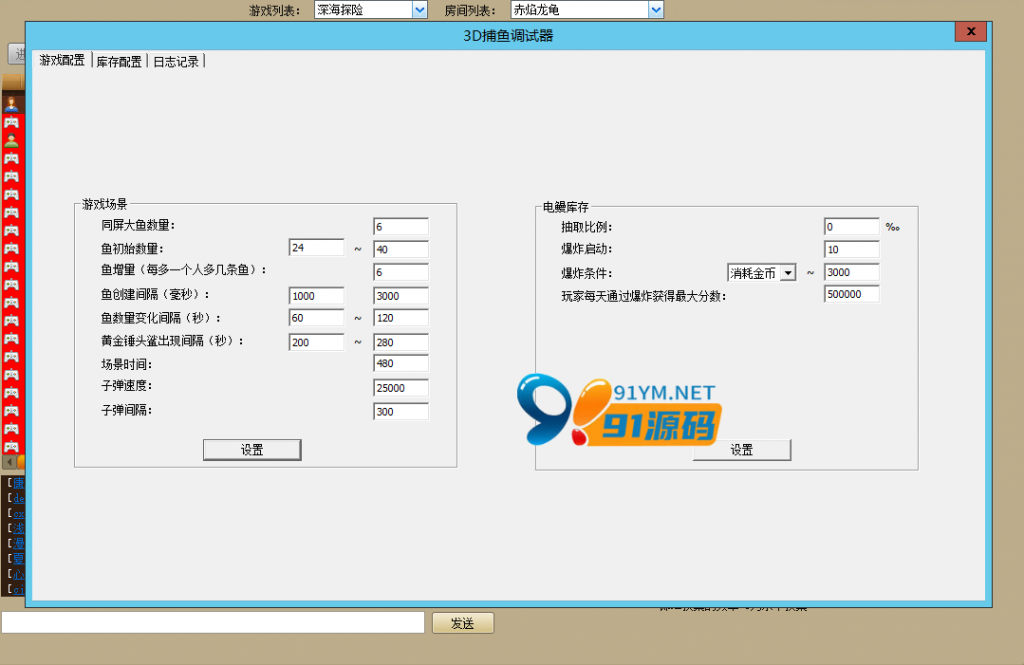
Task: Click 鱼初始数量 field containing 40
Action: tap(401, 249)
